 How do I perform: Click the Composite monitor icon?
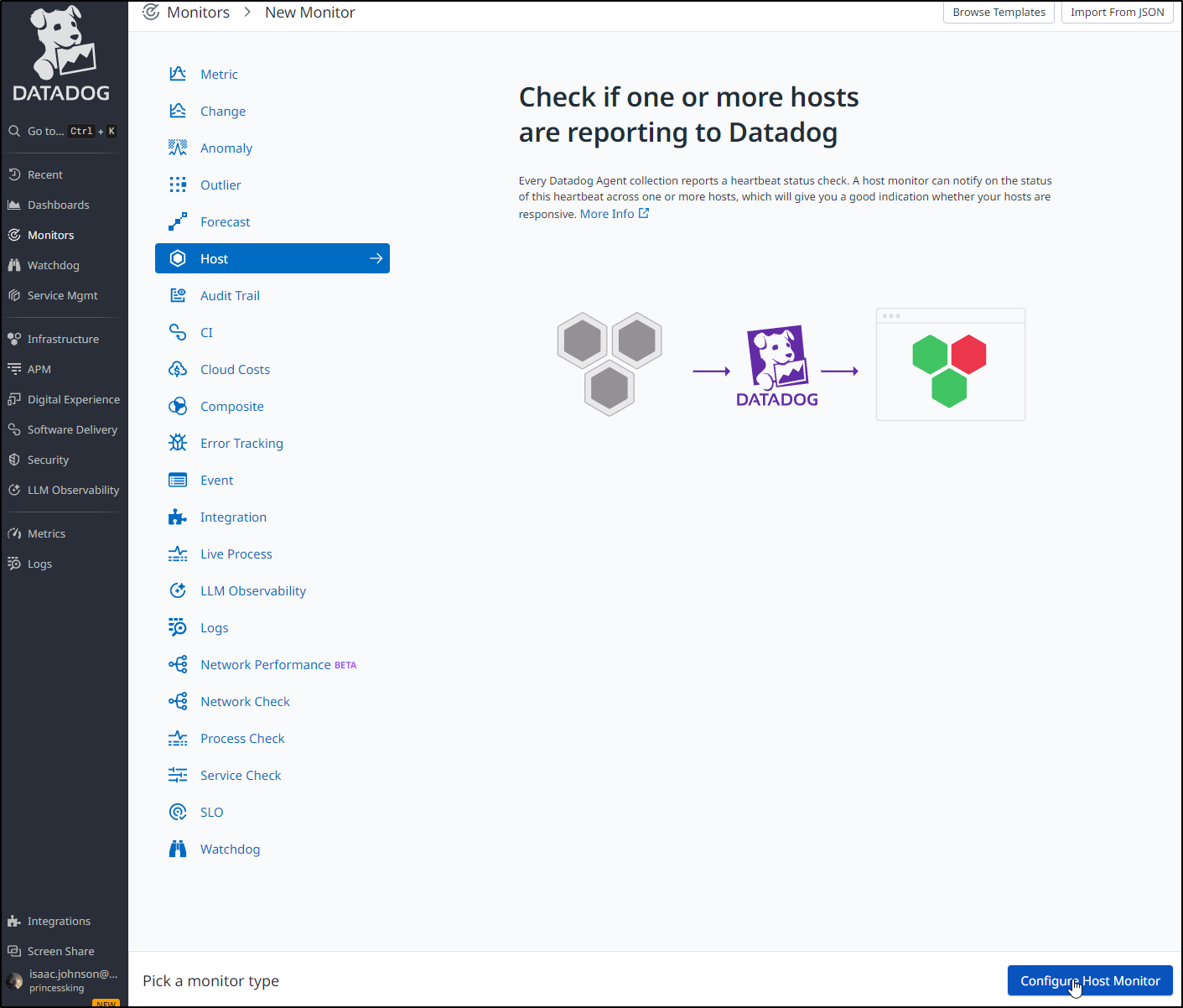click(178, 406)
